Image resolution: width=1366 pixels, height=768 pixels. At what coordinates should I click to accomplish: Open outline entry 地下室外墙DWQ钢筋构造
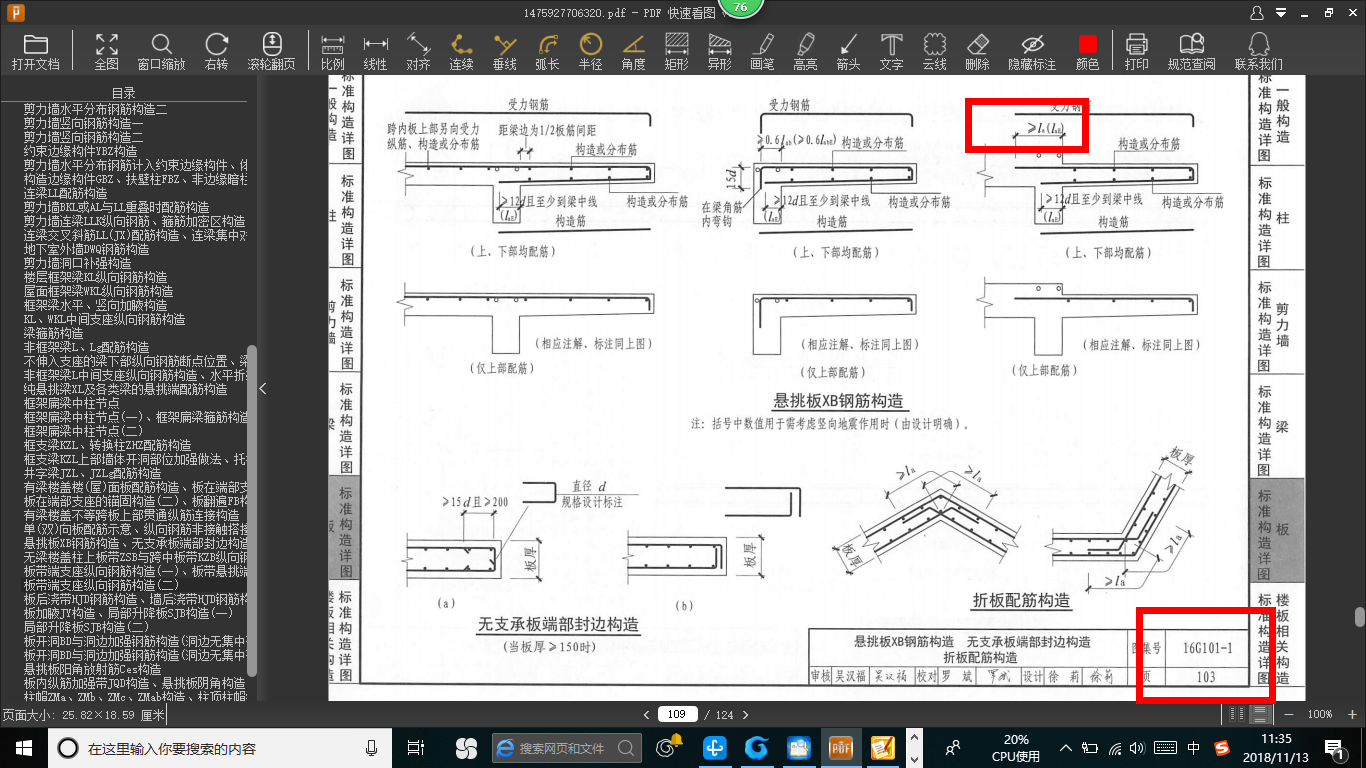86,249
